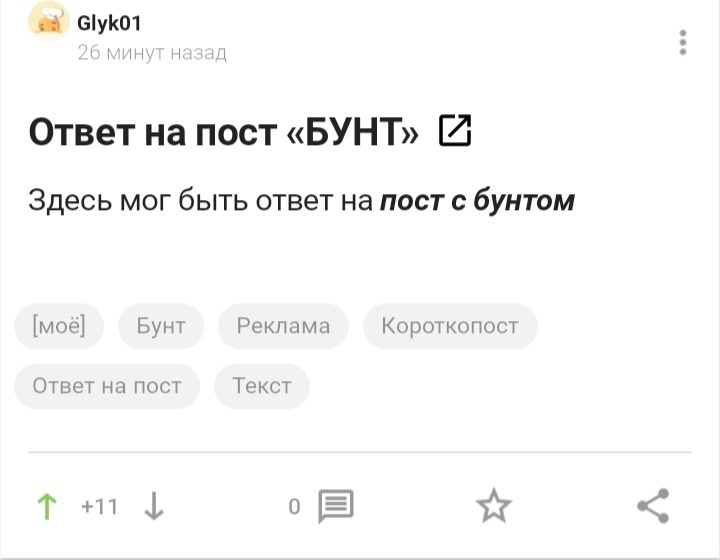Open the Текст tag
720x560 pixels.
pyautogui.click(x=262, y=386)
